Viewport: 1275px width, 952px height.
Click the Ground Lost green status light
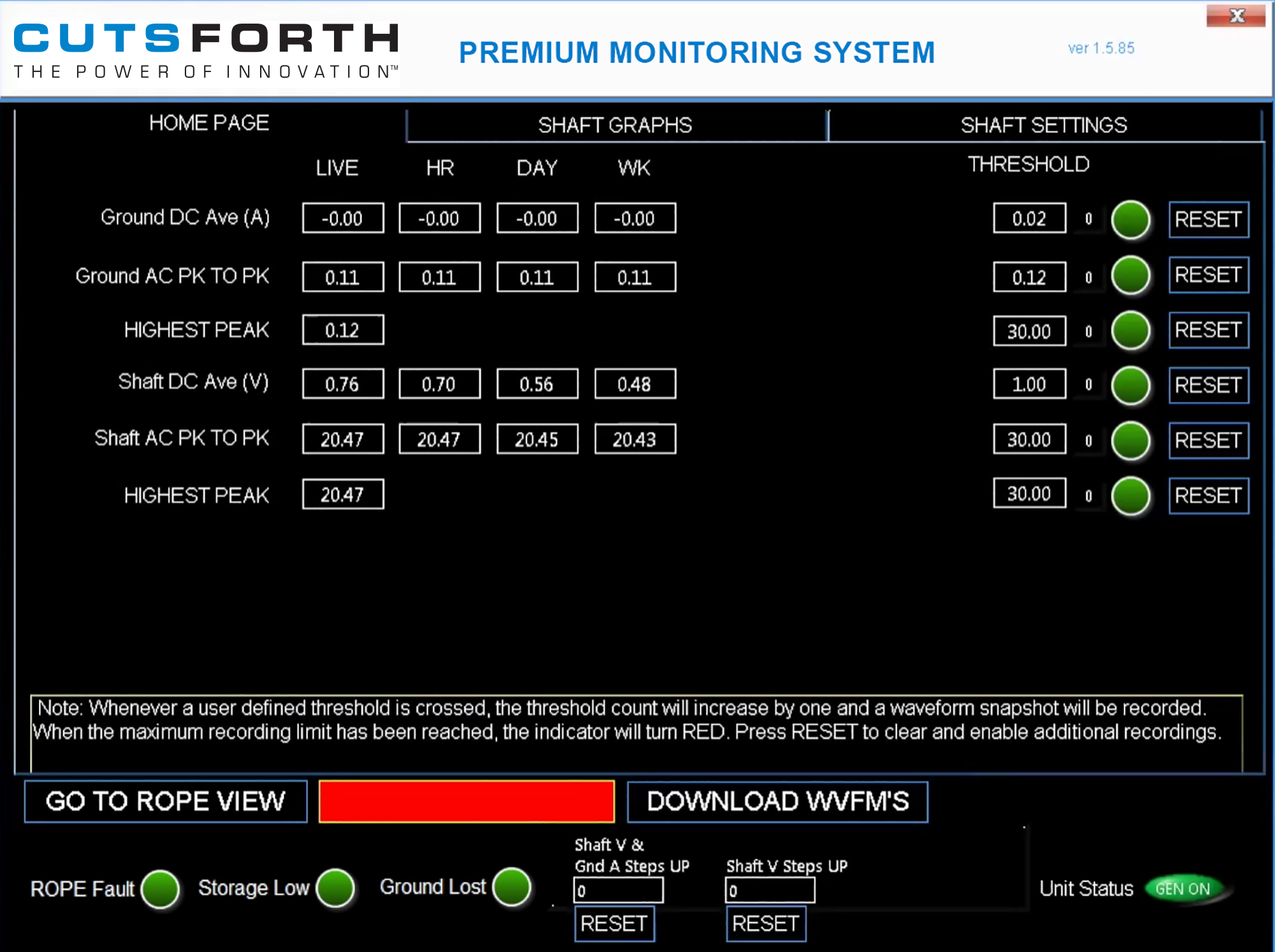pyautogui.click(x=511, y=886)
